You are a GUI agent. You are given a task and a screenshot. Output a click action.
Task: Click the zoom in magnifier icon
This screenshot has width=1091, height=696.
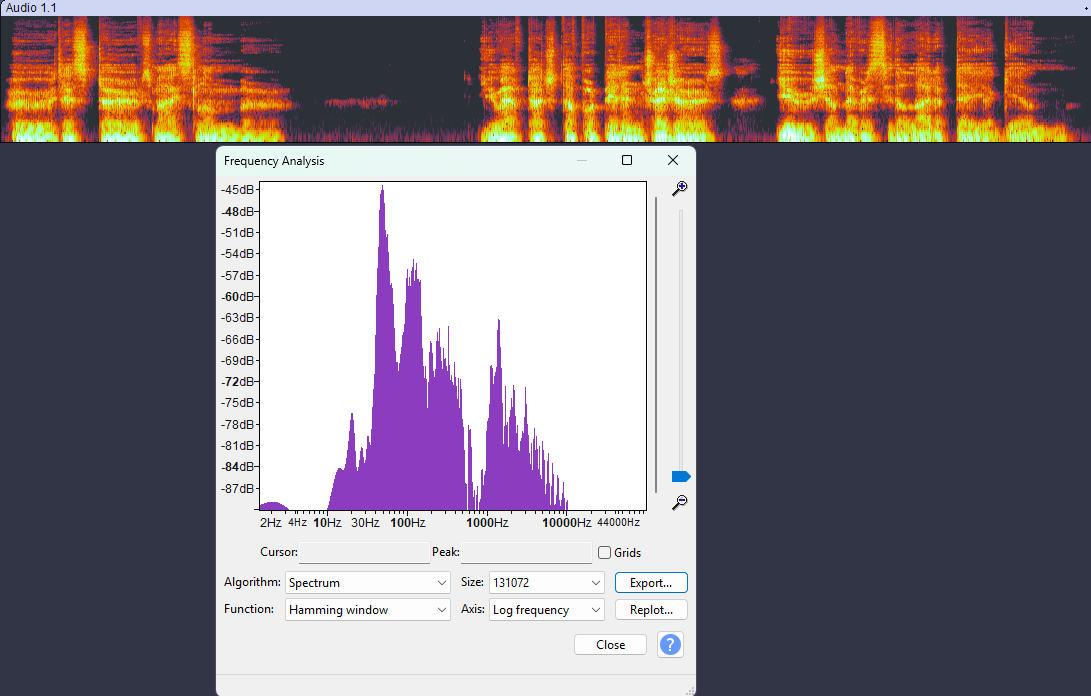(x=680, y=188)
